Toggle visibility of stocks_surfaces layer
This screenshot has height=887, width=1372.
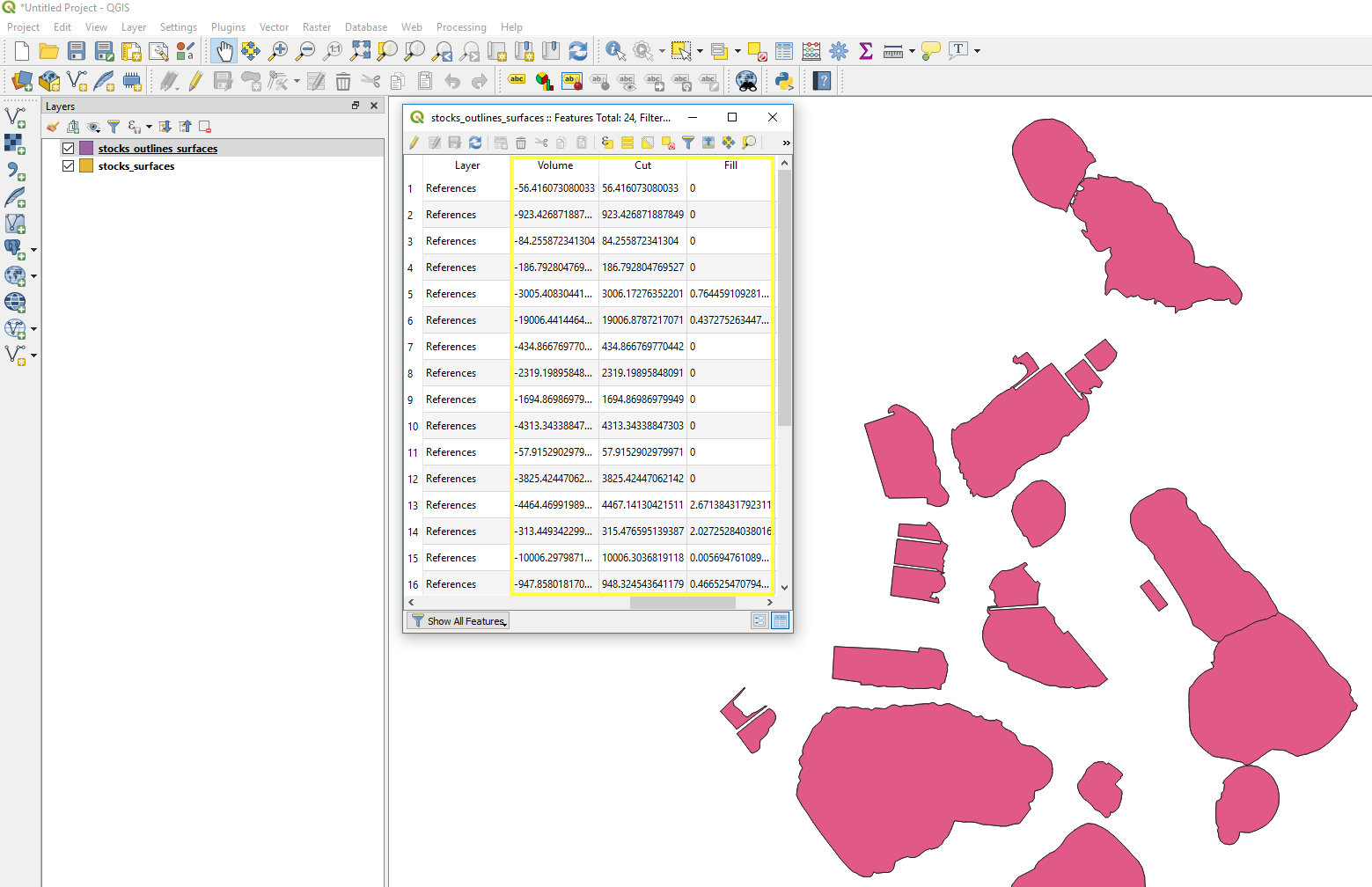68,165
